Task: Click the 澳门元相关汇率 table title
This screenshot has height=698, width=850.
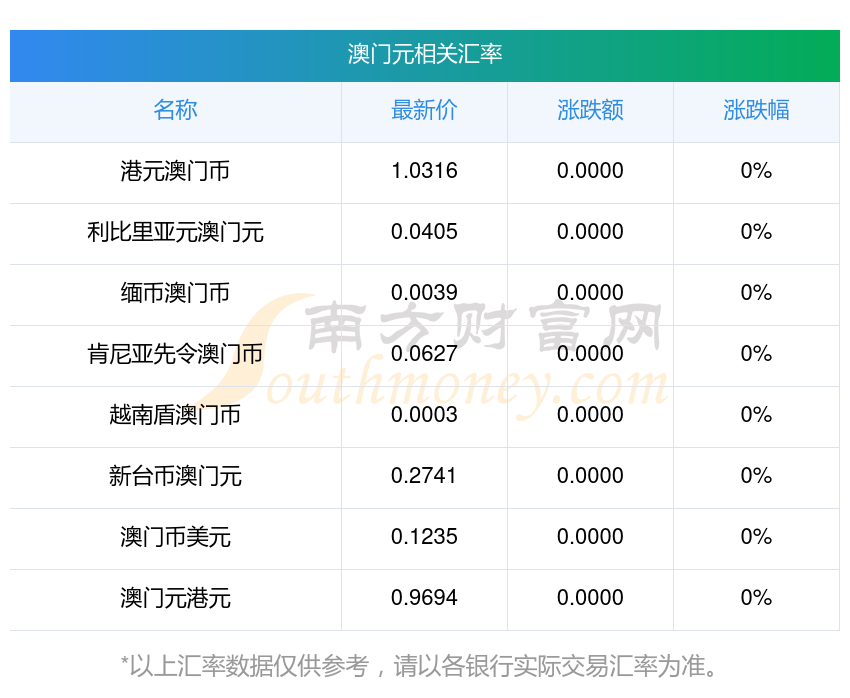Action: point(424,55)
